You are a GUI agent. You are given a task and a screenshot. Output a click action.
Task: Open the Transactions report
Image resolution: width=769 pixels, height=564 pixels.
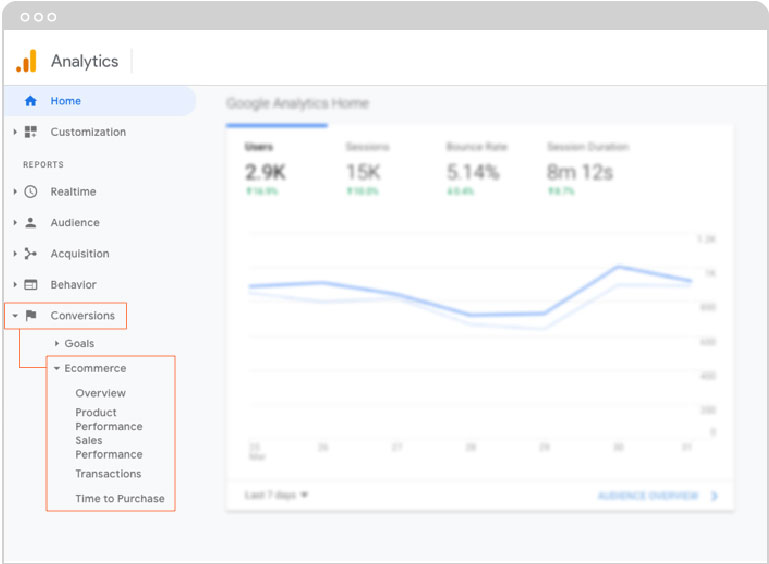tap(108, 474)
